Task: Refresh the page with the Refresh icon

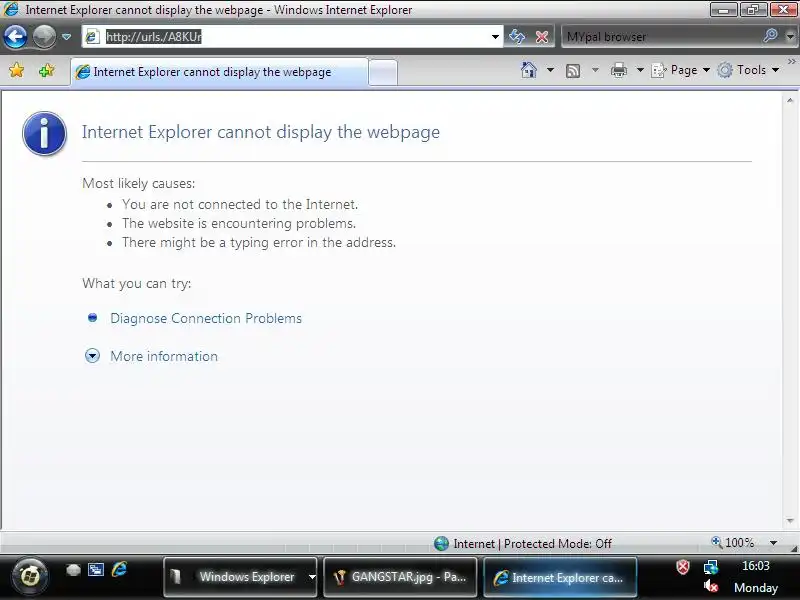Action: coord(517,37)
